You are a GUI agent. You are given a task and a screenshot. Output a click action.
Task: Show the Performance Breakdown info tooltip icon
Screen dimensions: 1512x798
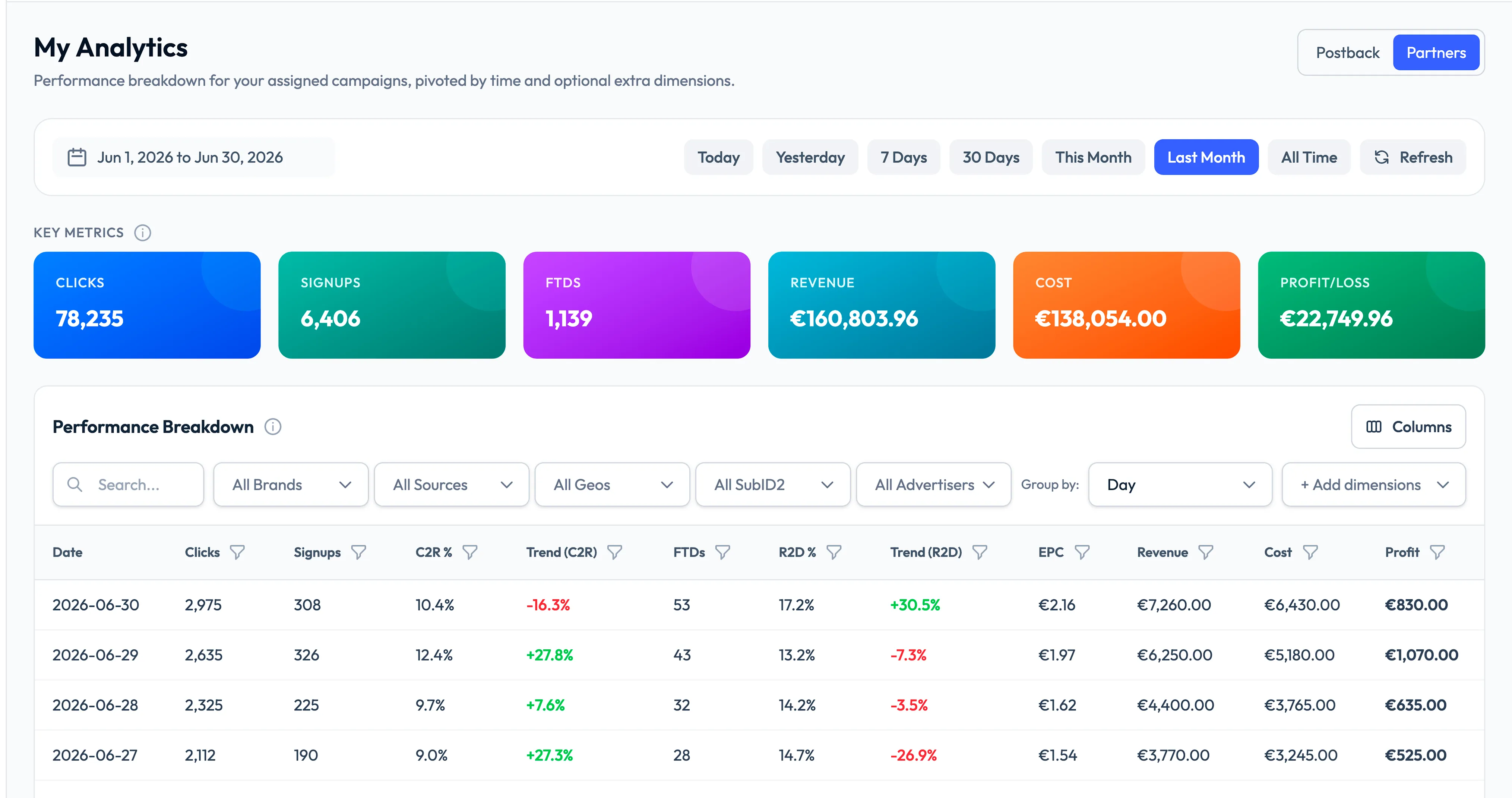273,427
